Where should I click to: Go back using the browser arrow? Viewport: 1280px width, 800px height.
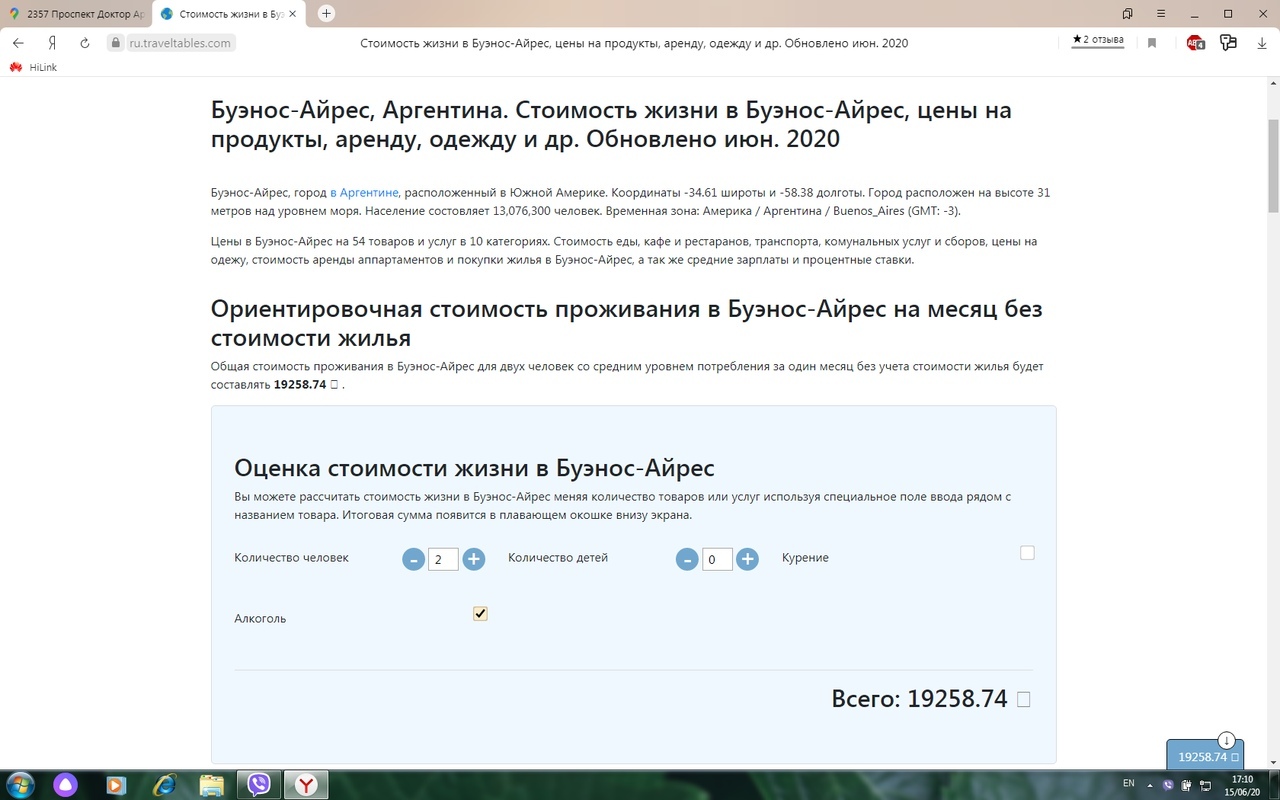pos(18,43)
